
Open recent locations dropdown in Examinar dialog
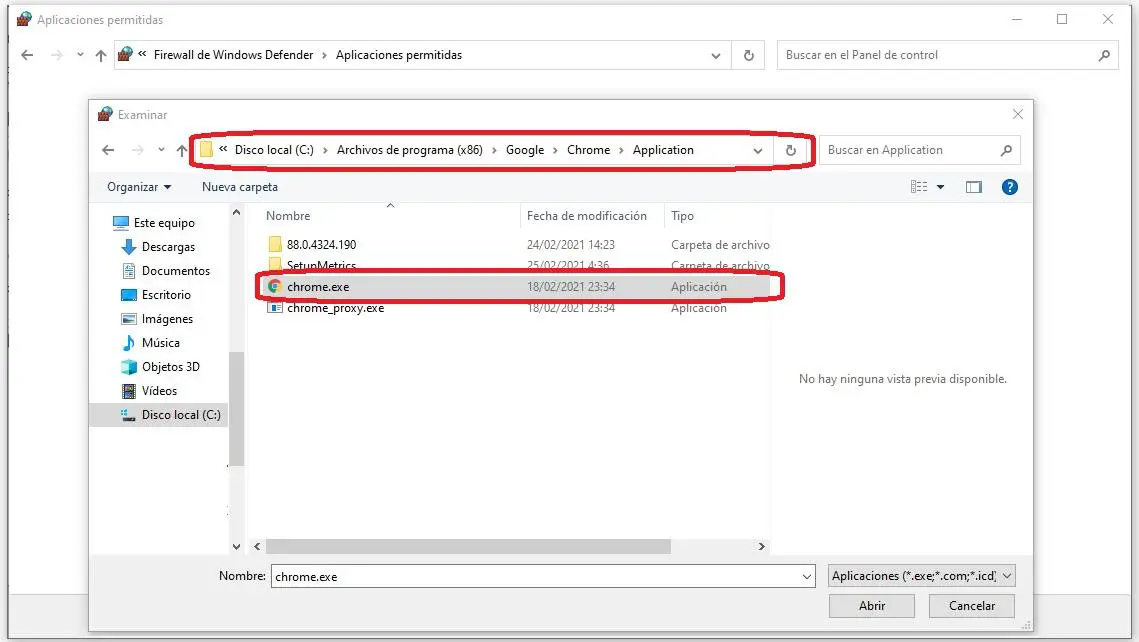pyautogui.click(x=161, y=150)
